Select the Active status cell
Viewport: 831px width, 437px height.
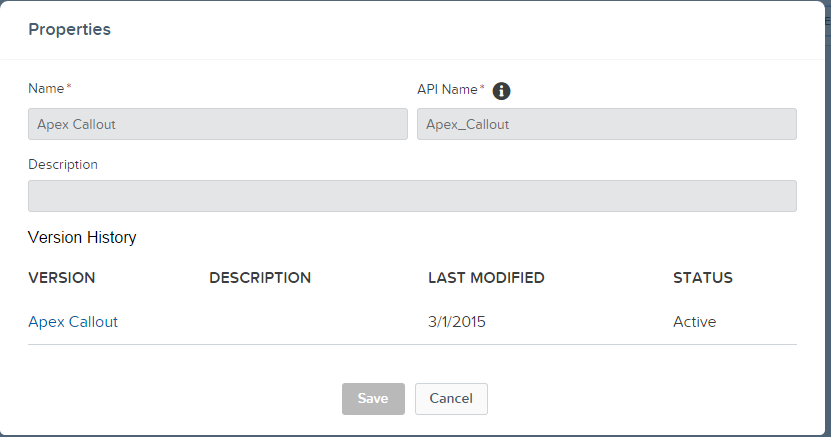[695, 322]
